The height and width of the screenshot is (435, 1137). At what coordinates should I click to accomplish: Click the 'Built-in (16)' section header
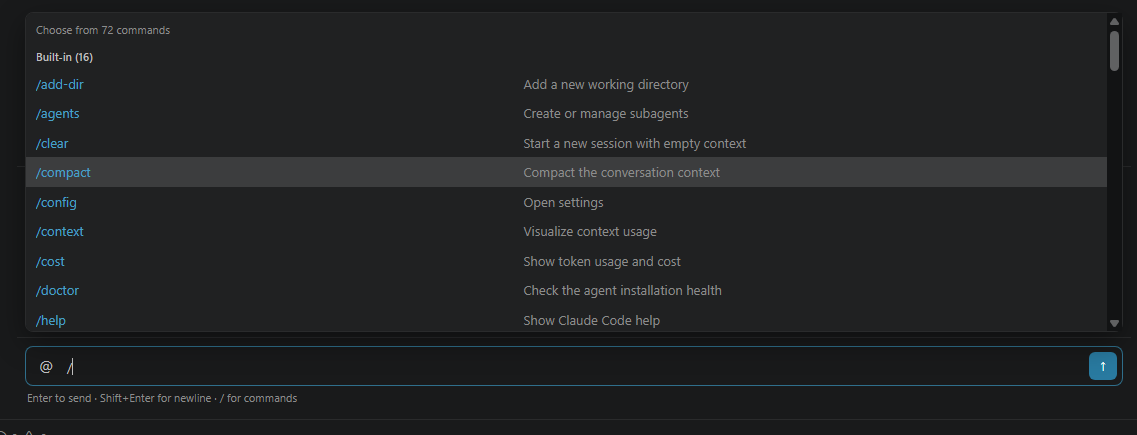click(x=65, y=57)
